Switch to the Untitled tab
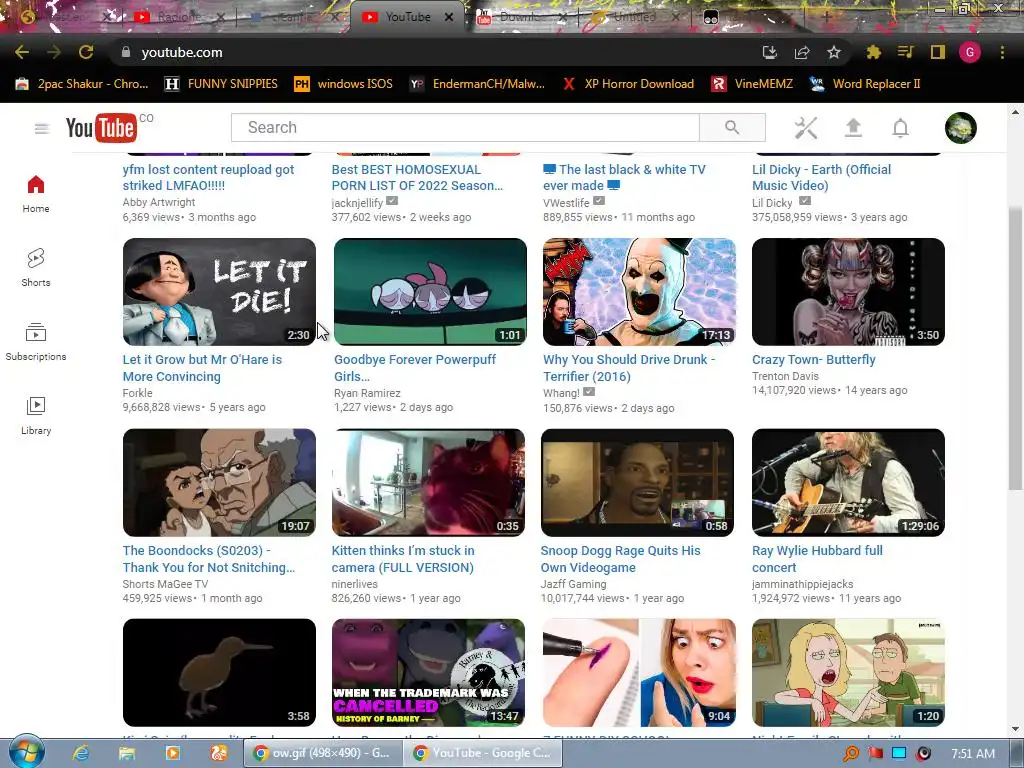 633,17
